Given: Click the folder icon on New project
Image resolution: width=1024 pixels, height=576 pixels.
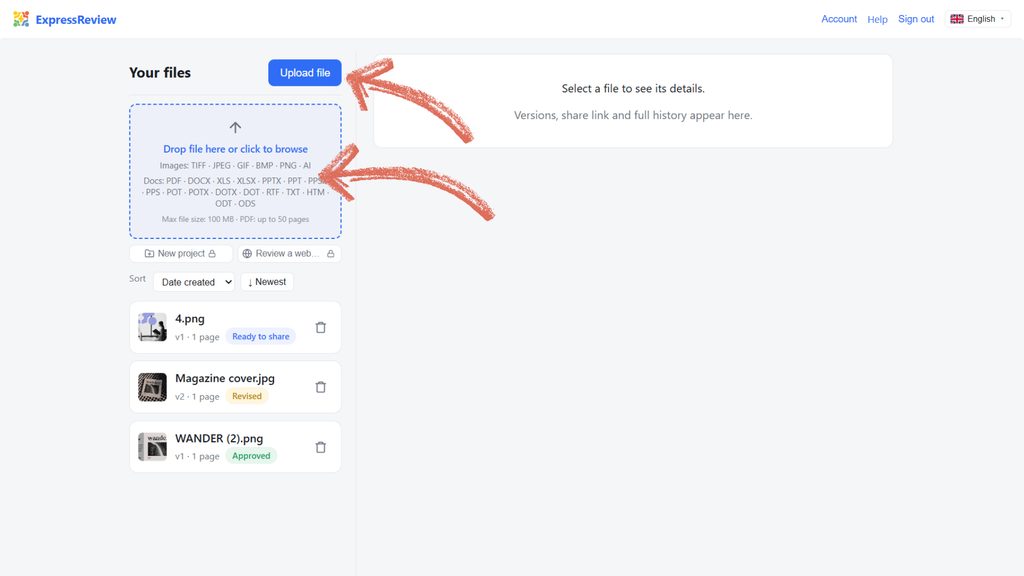Looking at the screenshot, I should coord(150,253).
